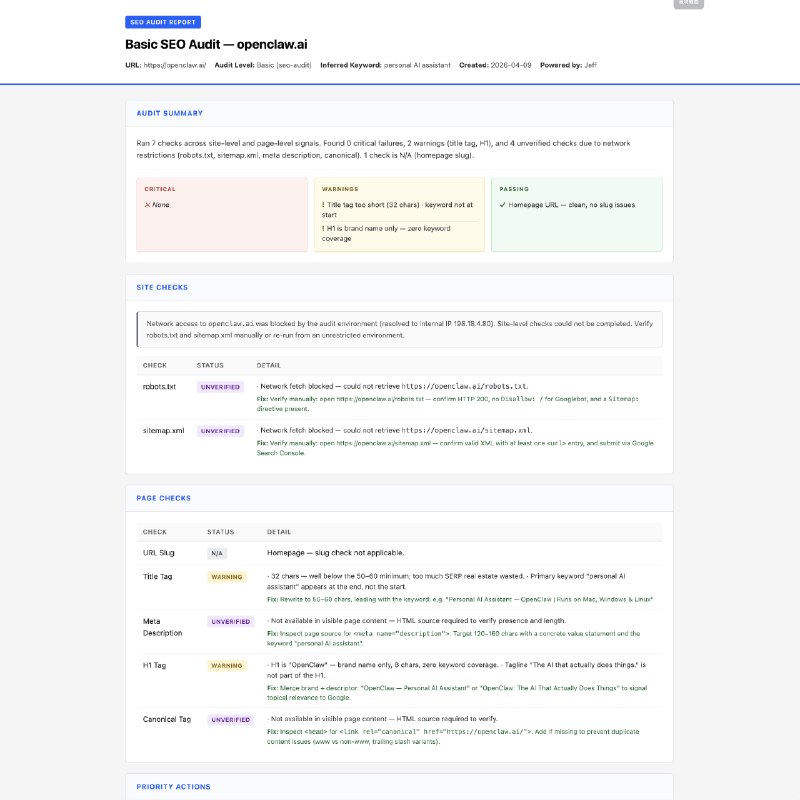Click the WARNING badge on the Title Tag row
The image size is (800, 800).
(229, 577)
